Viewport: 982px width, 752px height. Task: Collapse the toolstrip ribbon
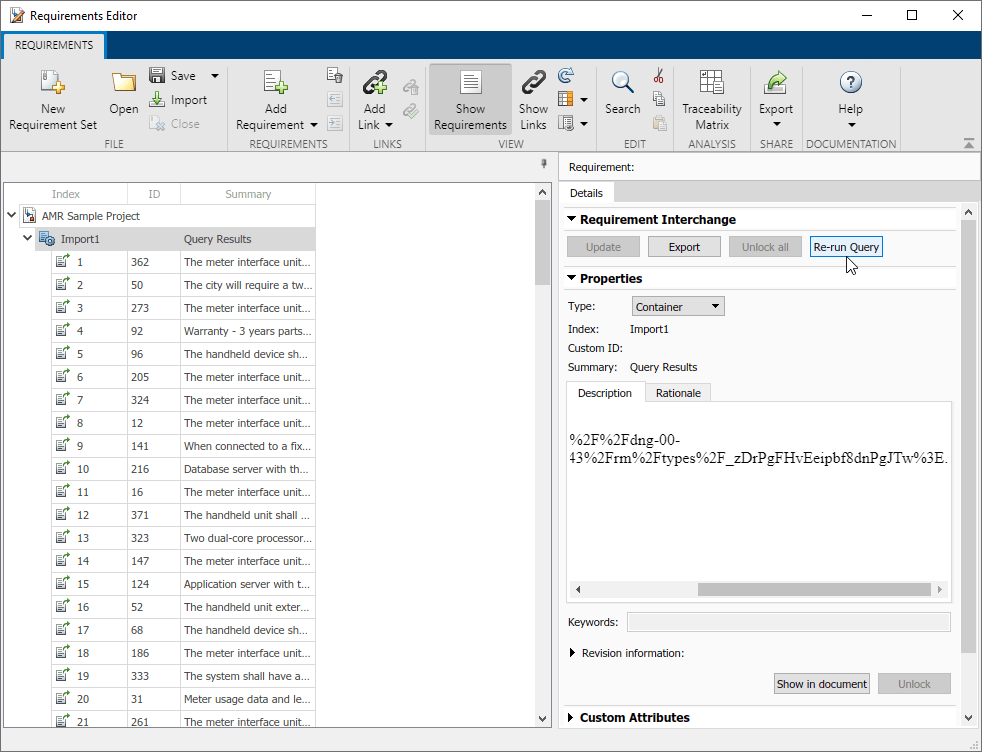click(969, 143)
